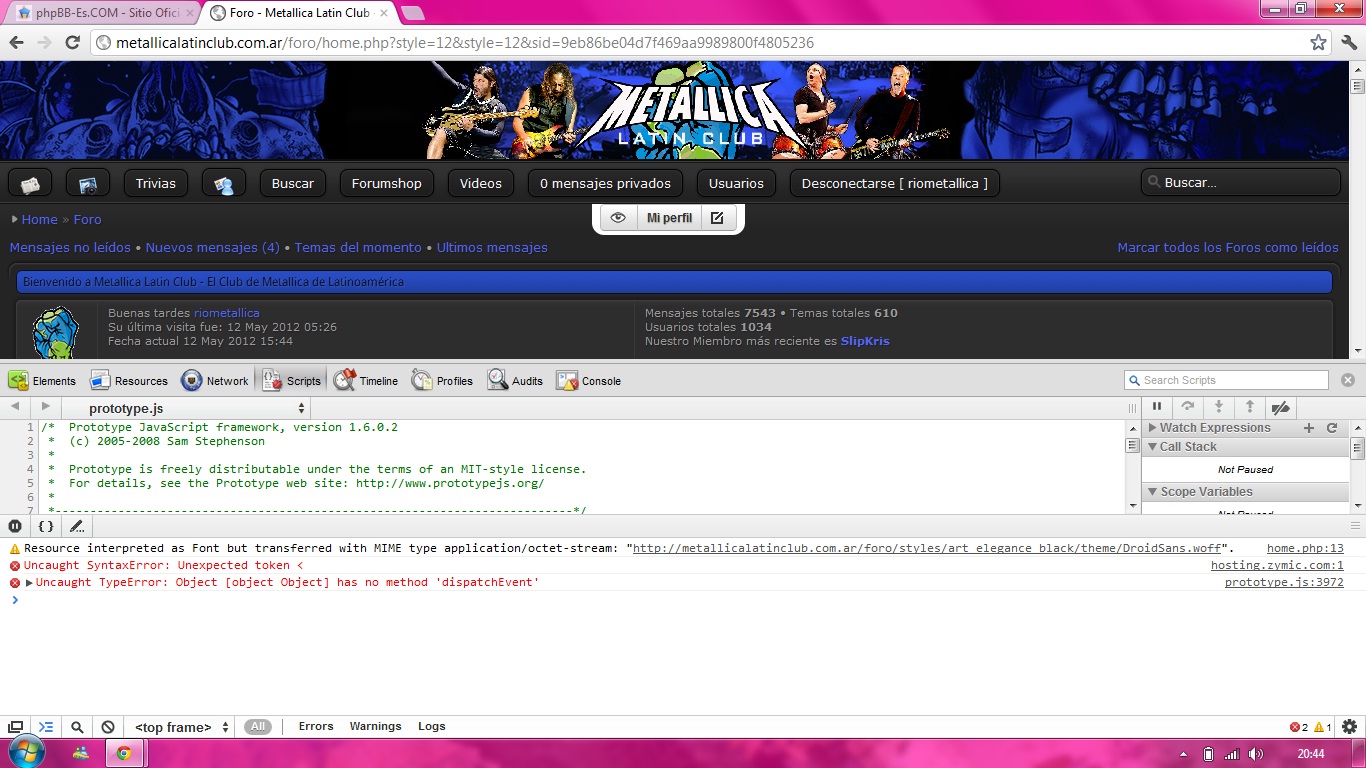The height and width of the screenshot is (768, 1366).
Task: Click the Search Scripts input field
Action: coord(1226,380)
